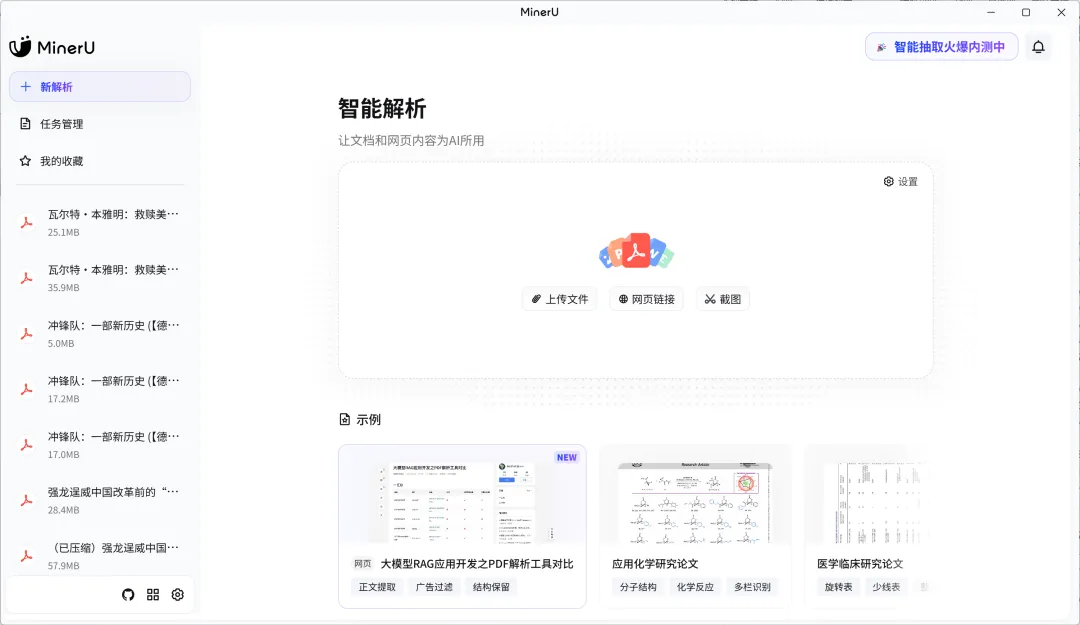Open the 17.0MB 冲锋队 file
The height and width of the screenshot is (625, 1080).
(x=100, y=445)
